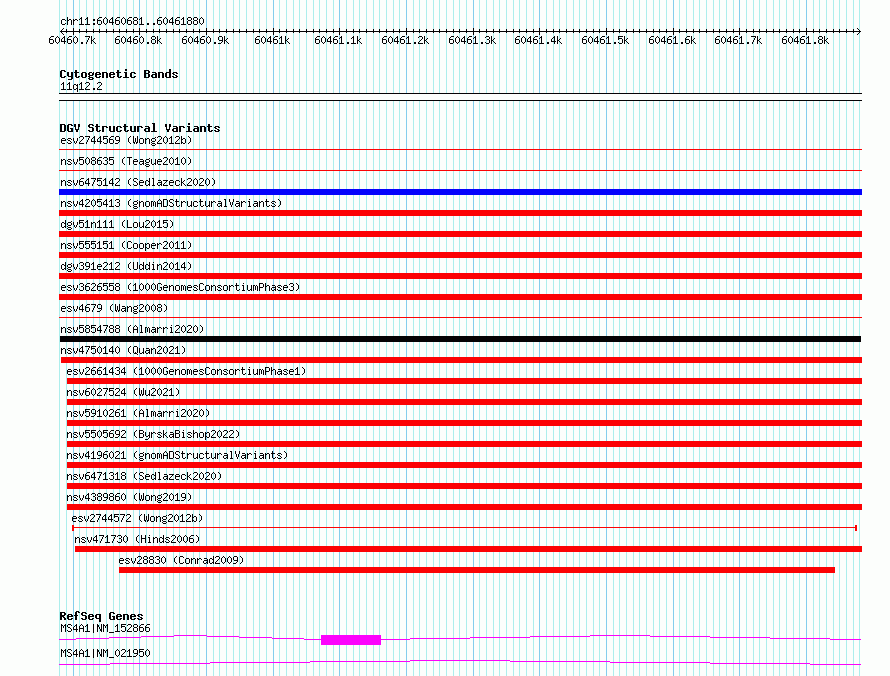Viewport: 890px width, 676px height.
Task: Click the thin red esv2744572 variant line
Action: (464, 528)
